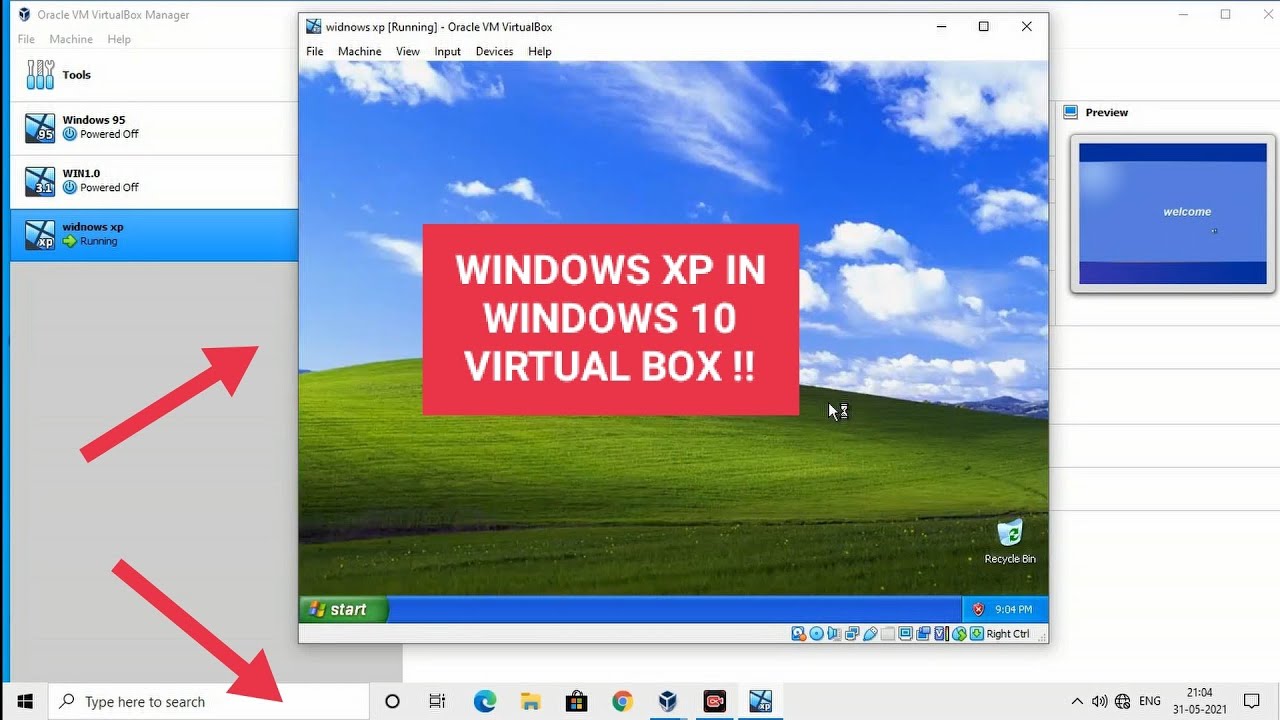Click the network globe icon in system tray
Image resolution: width=1280 pixels, height=720 pixels.
click(x=1122, y=701)
